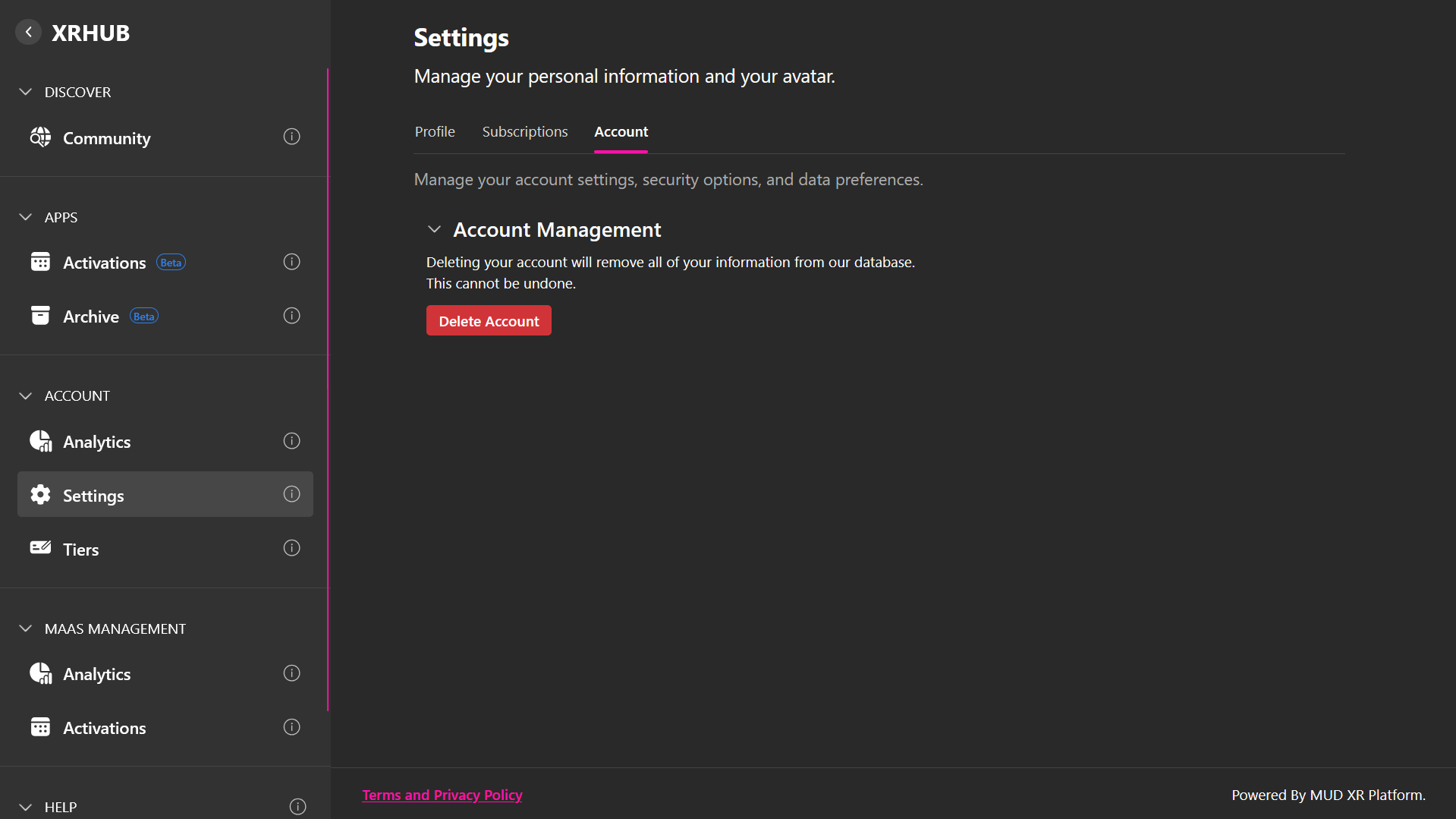
Task: Select the Activations entry under MAAS MANAGEMENT
Action: coord(104,727)
